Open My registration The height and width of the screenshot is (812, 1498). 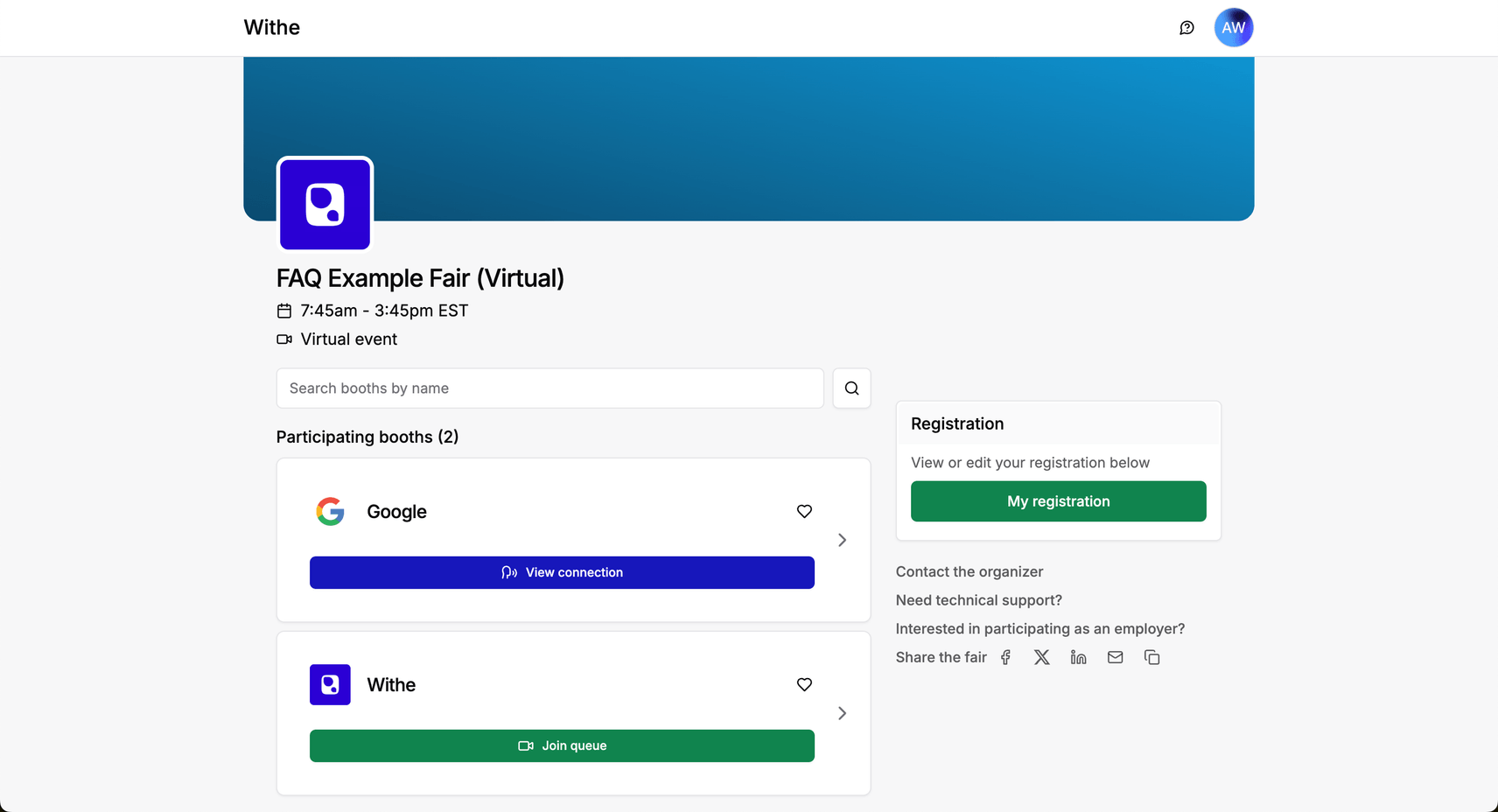[x=1058, y=501]
